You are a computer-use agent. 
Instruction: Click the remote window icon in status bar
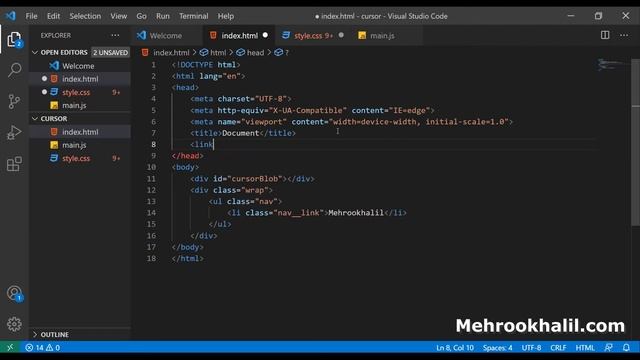pos(10,347)
